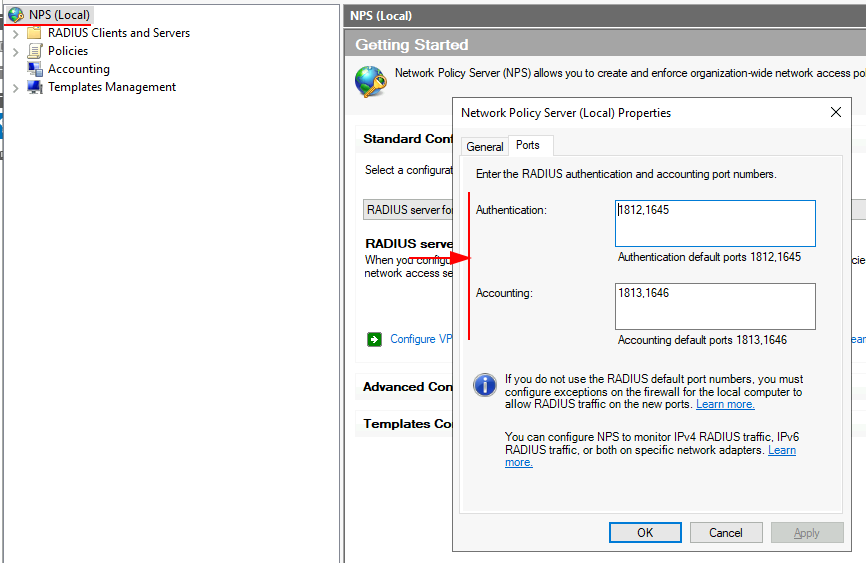Image resolution: width=866 pixels, height=563 pixels.
Task: Click the 'Accounting:' label
Action: [x=504, y=293]
